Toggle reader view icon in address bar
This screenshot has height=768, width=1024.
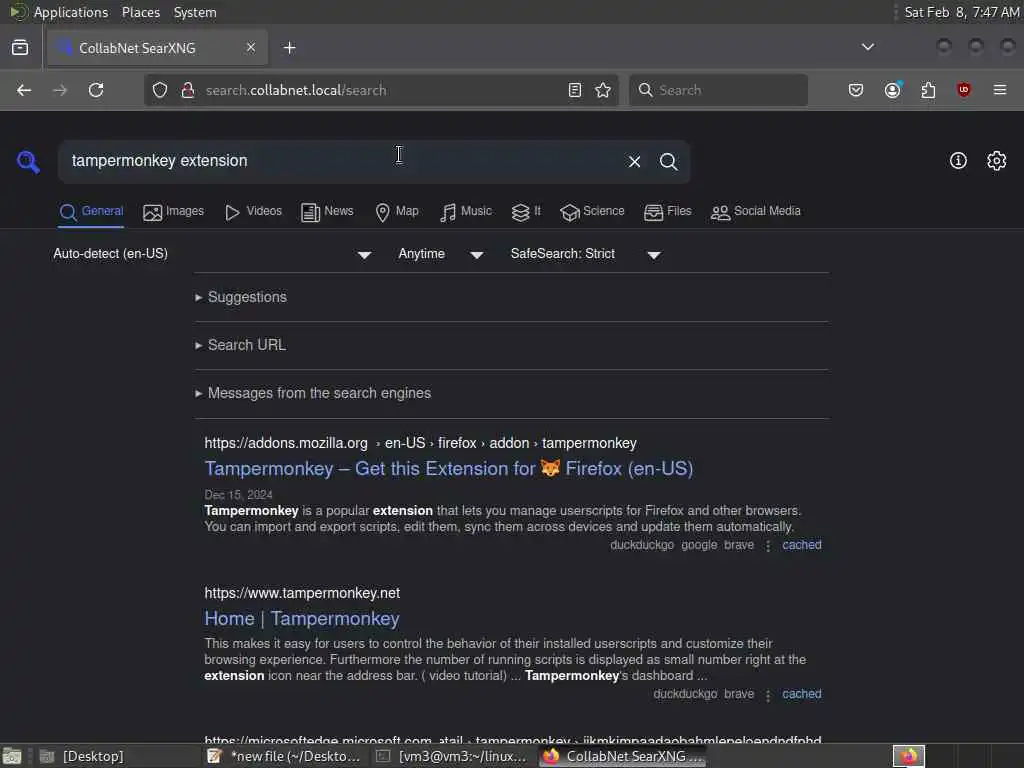575,90
